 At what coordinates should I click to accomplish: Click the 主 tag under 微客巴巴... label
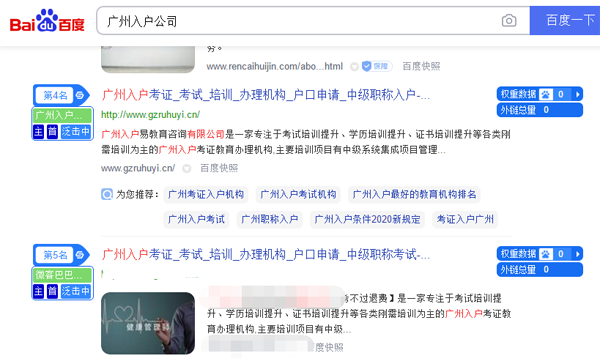[38, 291]
